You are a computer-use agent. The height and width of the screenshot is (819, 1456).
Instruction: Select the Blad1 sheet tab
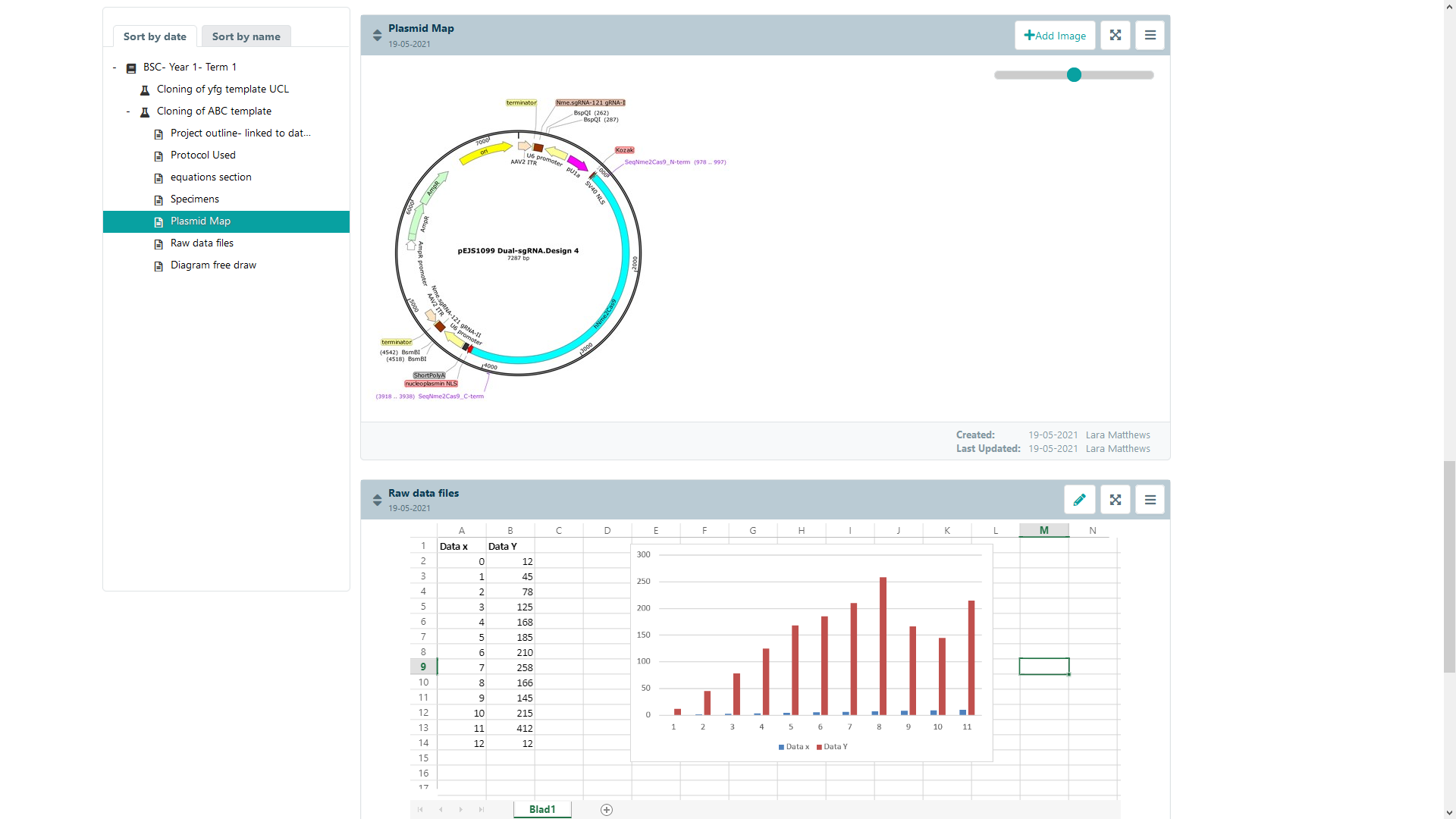click(542, 809)
